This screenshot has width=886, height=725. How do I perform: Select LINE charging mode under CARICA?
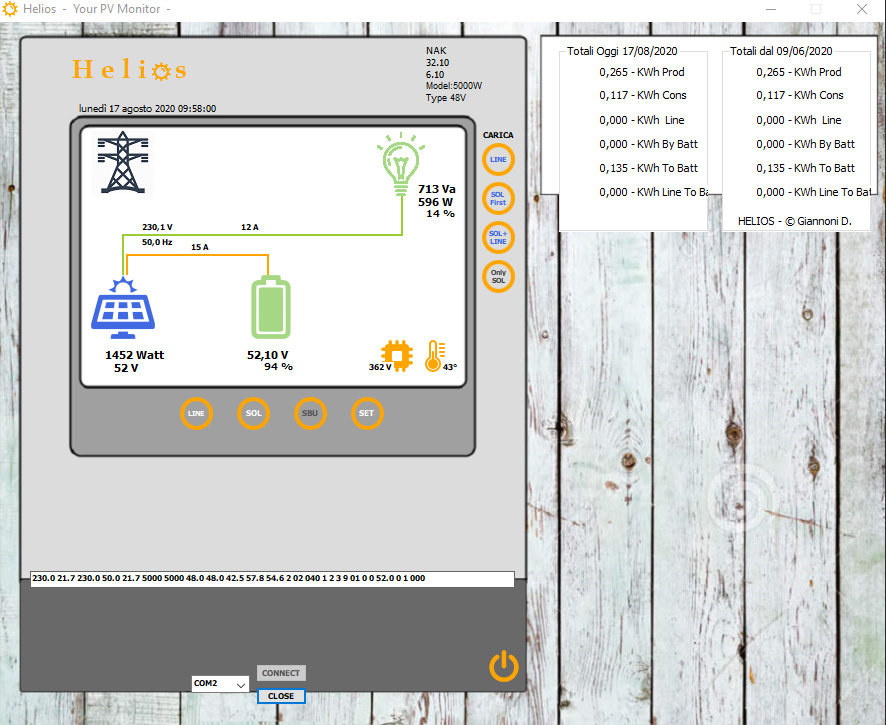tap(498, 159)
